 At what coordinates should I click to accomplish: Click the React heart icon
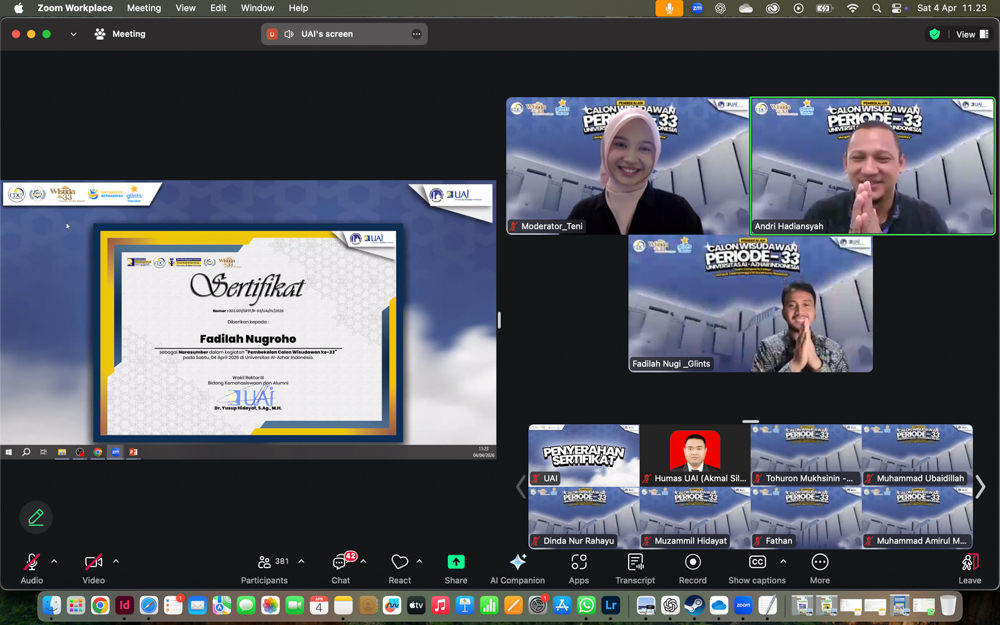click(x=400, y=567)
